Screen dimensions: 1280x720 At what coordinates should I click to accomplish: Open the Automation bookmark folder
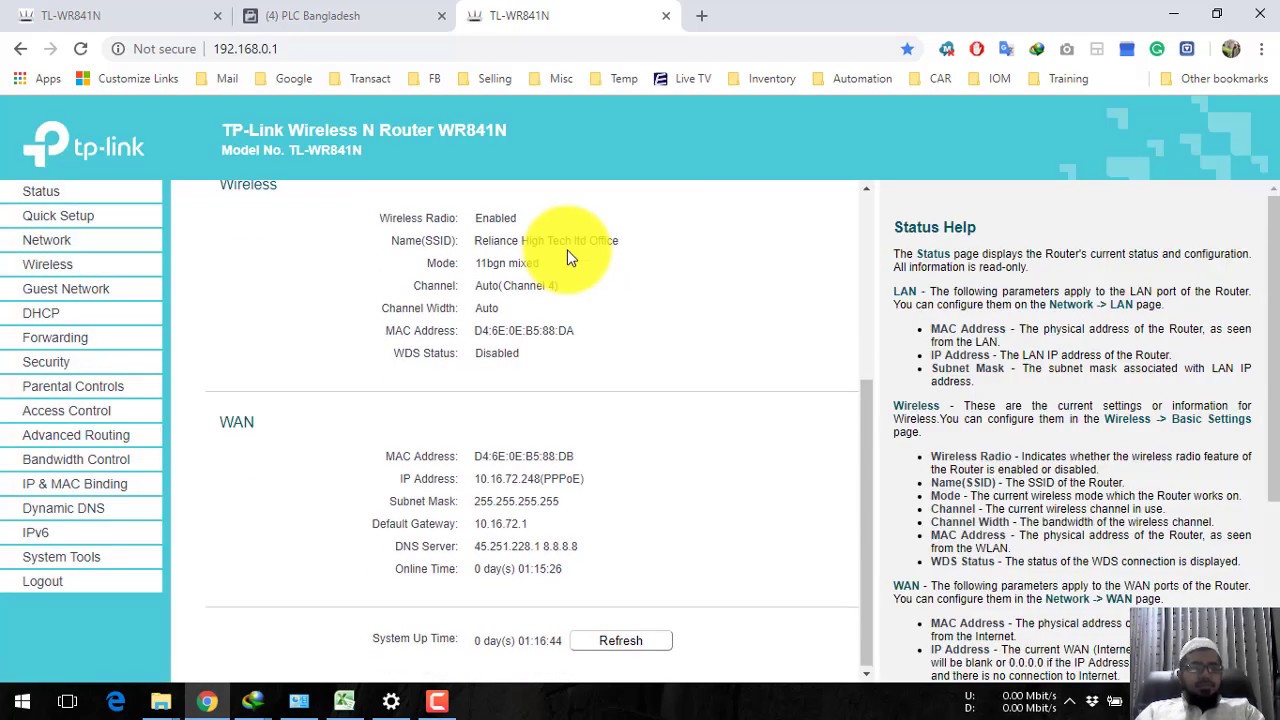[851, 78]
